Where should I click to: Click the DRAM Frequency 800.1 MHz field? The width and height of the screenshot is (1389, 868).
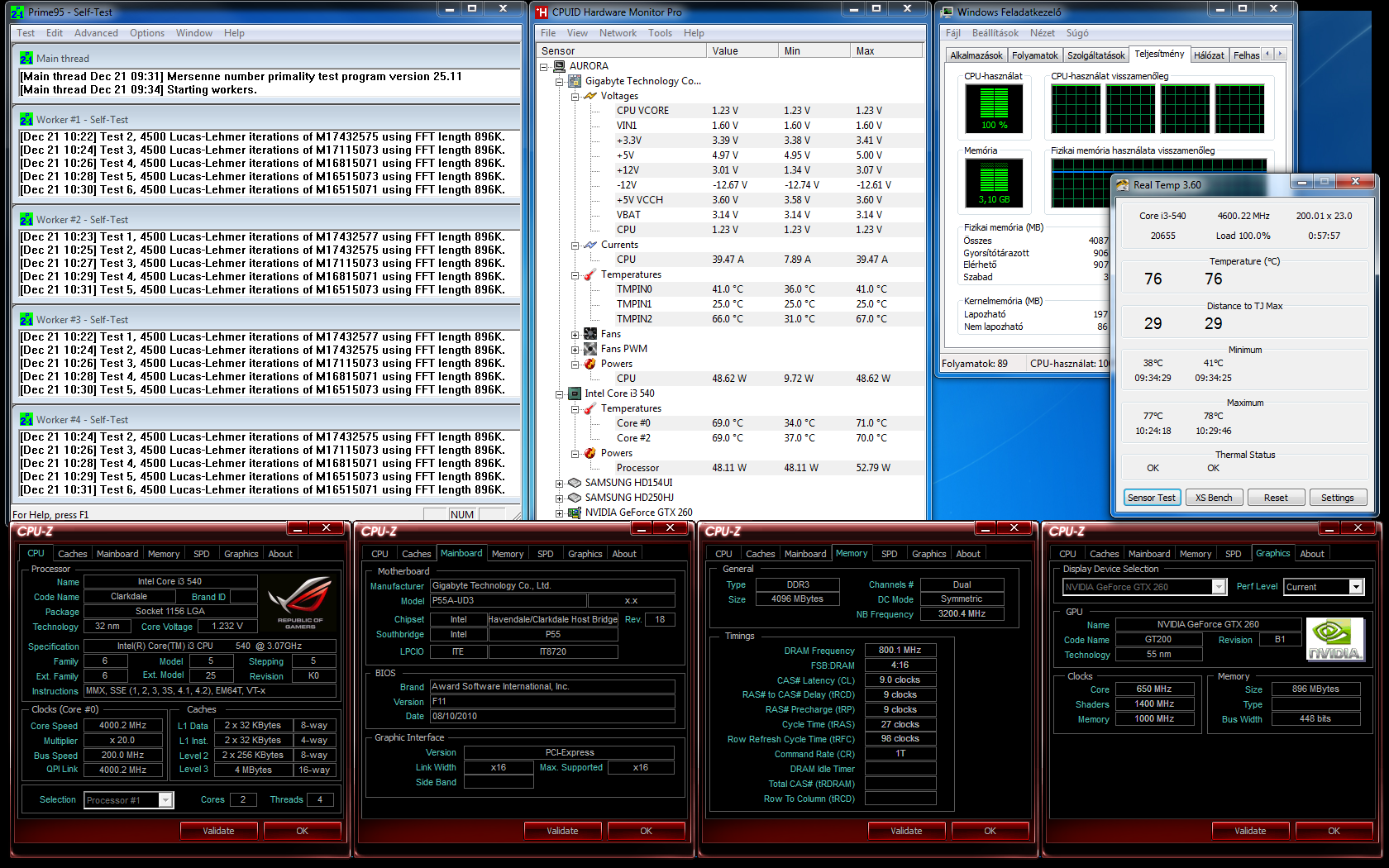click(900, 651)
